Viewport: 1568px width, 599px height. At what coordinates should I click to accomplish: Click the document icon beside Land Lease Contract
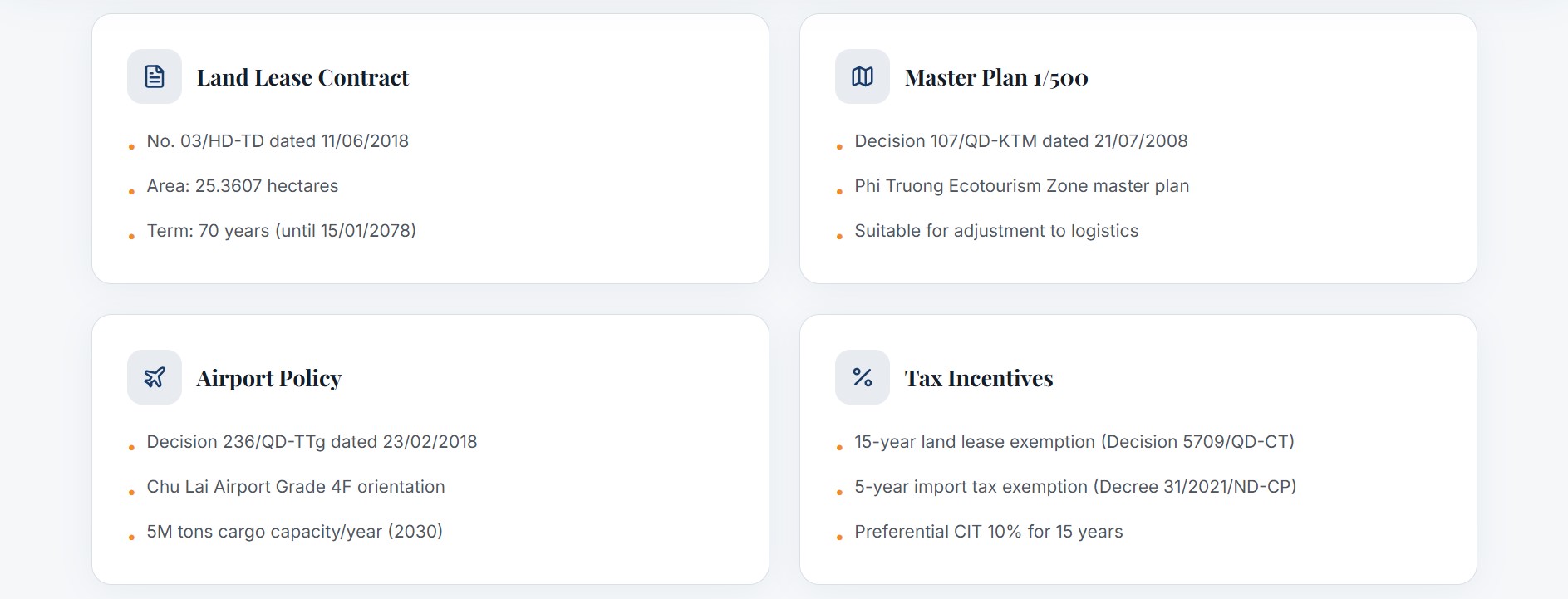[x=155, y=76]
